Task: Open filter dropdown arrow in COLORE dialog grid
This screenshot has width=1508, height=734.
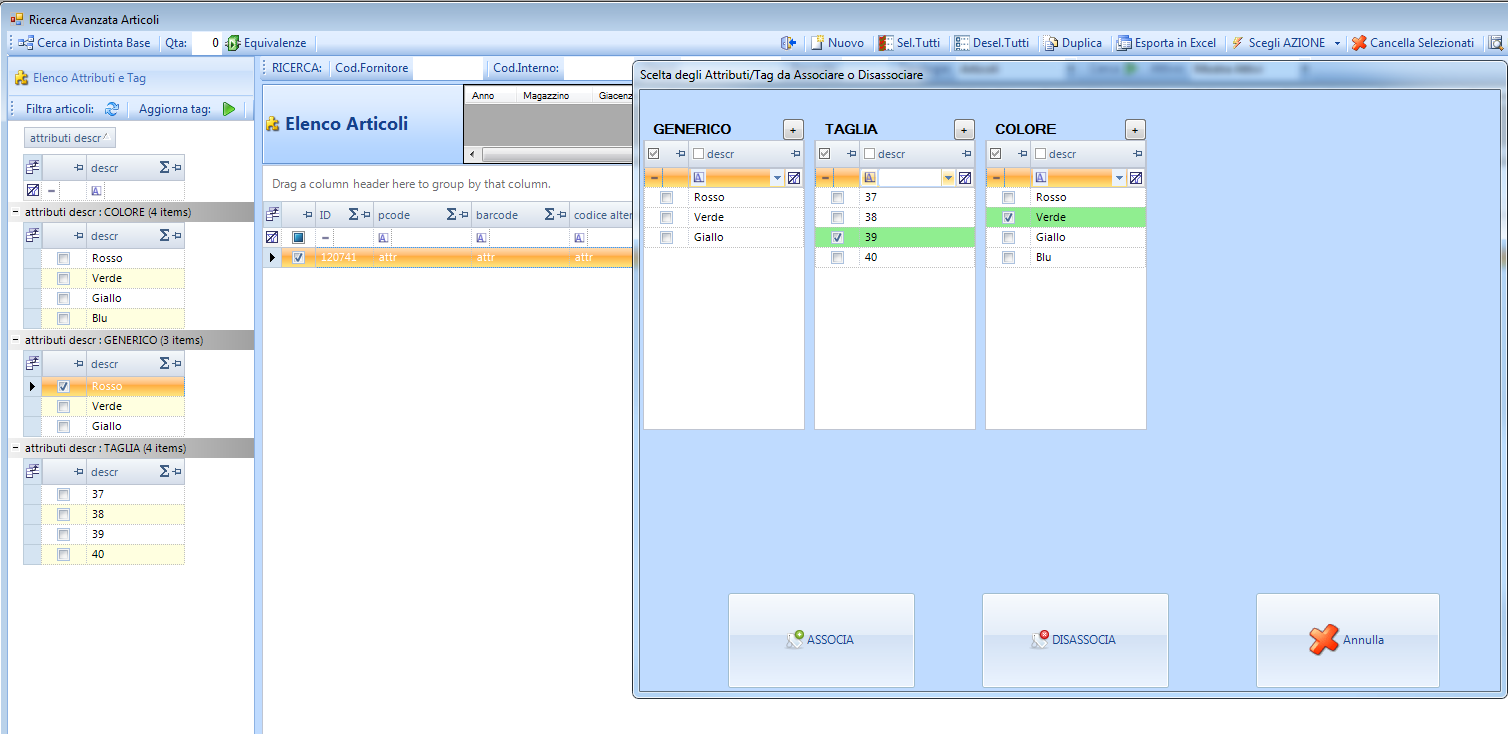Action: pyautogui.click(x=1119, y=178)
